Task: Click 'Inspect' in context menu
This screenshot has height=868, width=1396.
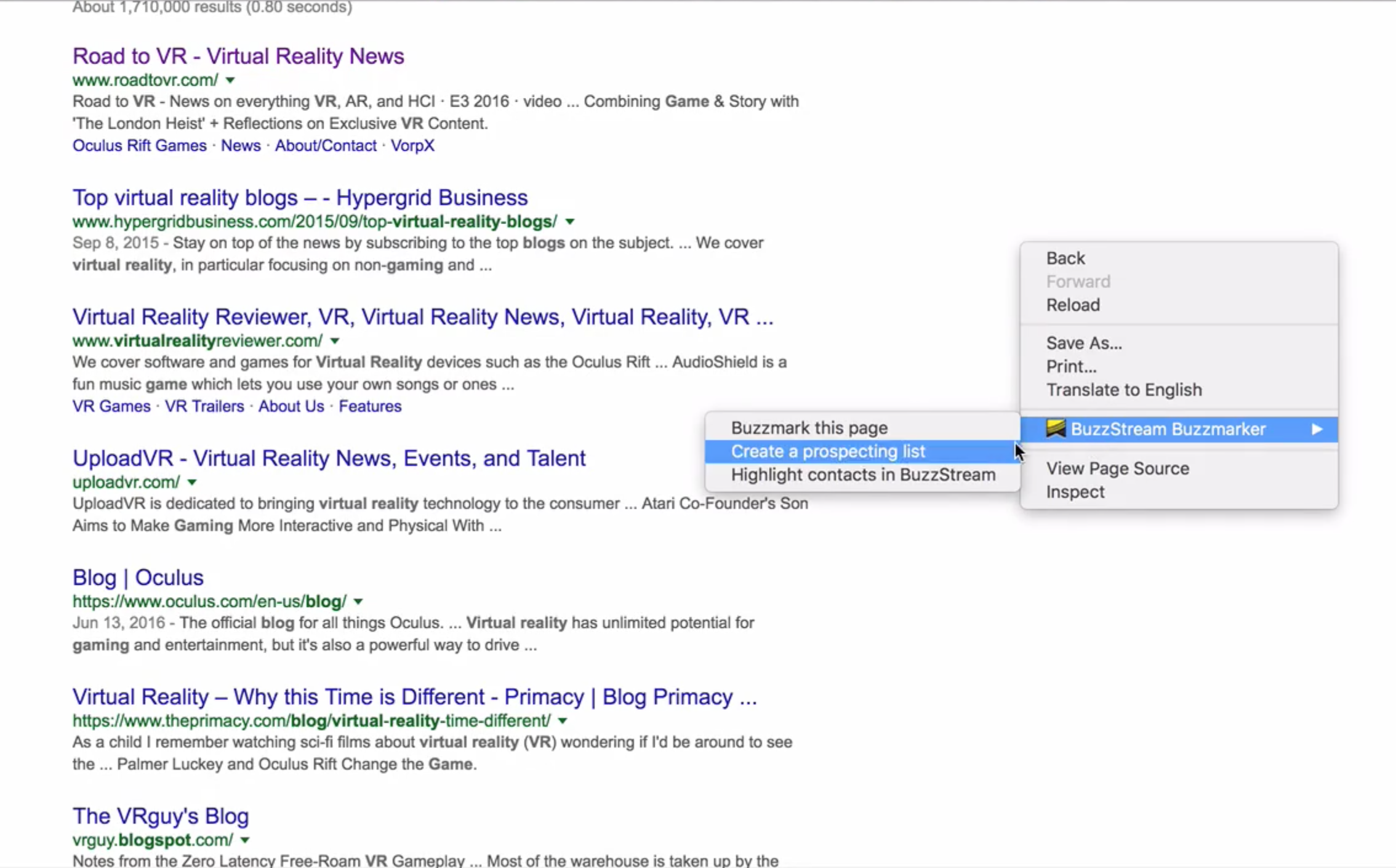Action: [x=1075, y=491]
